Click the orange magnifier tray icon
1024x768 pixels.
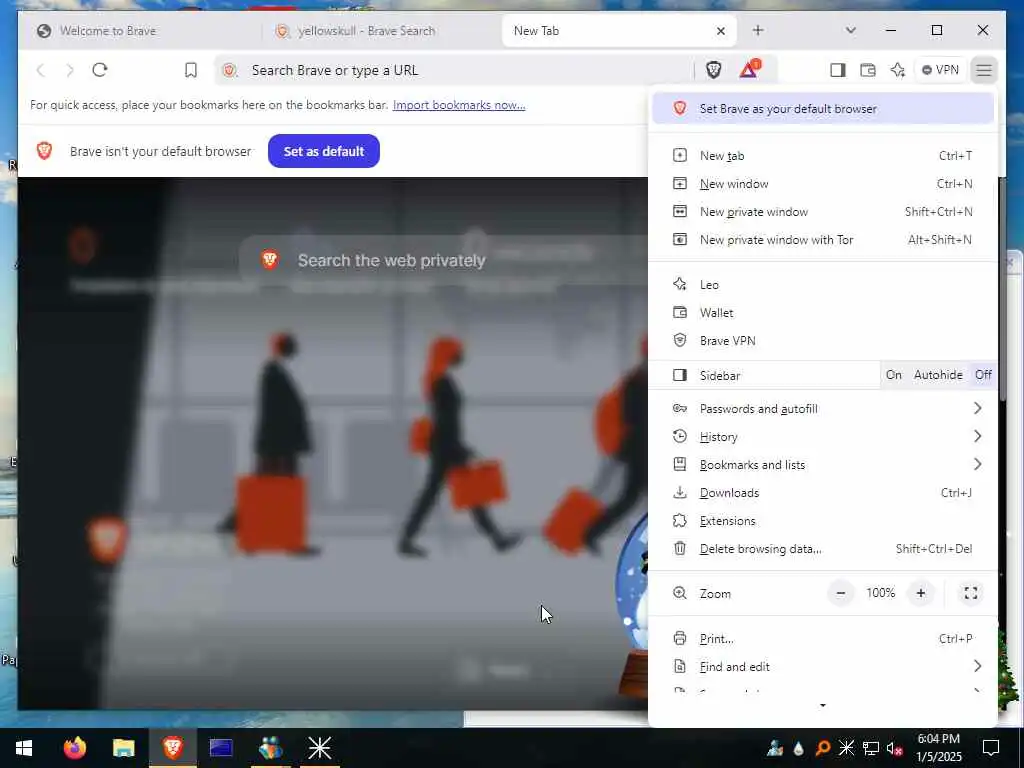[822, 748]
